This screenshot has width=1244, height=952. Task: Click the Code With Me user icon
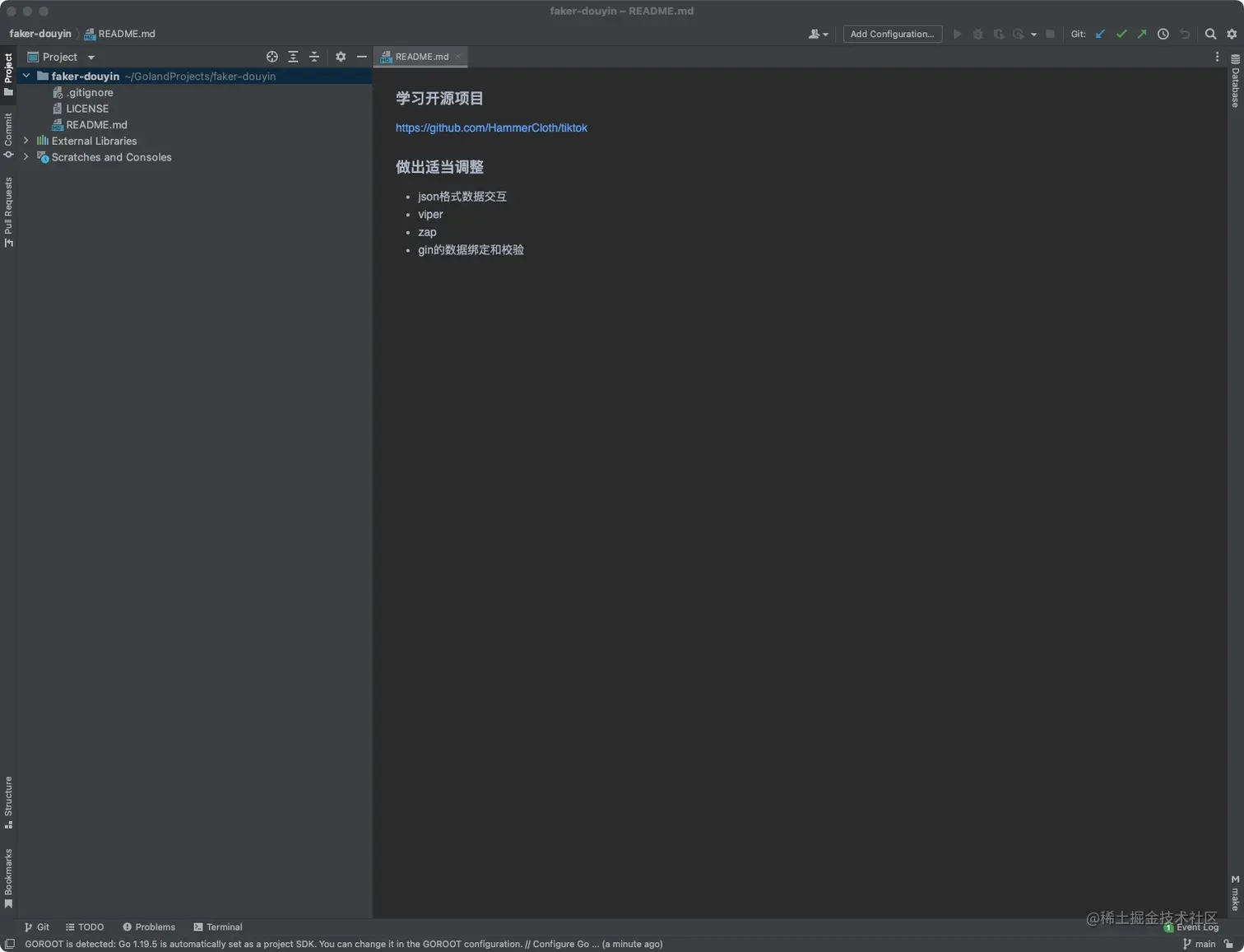pyautogui.click(x=817, y=34)
